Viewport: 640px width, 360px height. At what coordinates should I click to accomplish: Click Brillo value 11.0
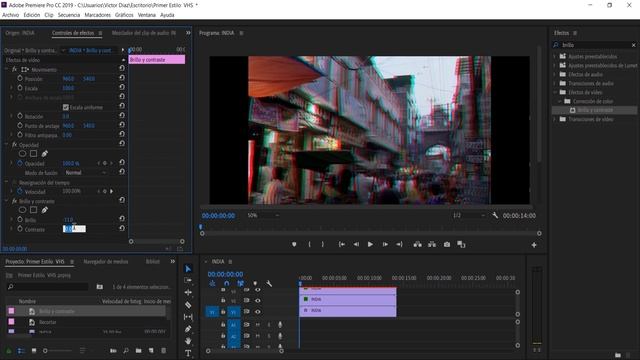coord(68,220)
